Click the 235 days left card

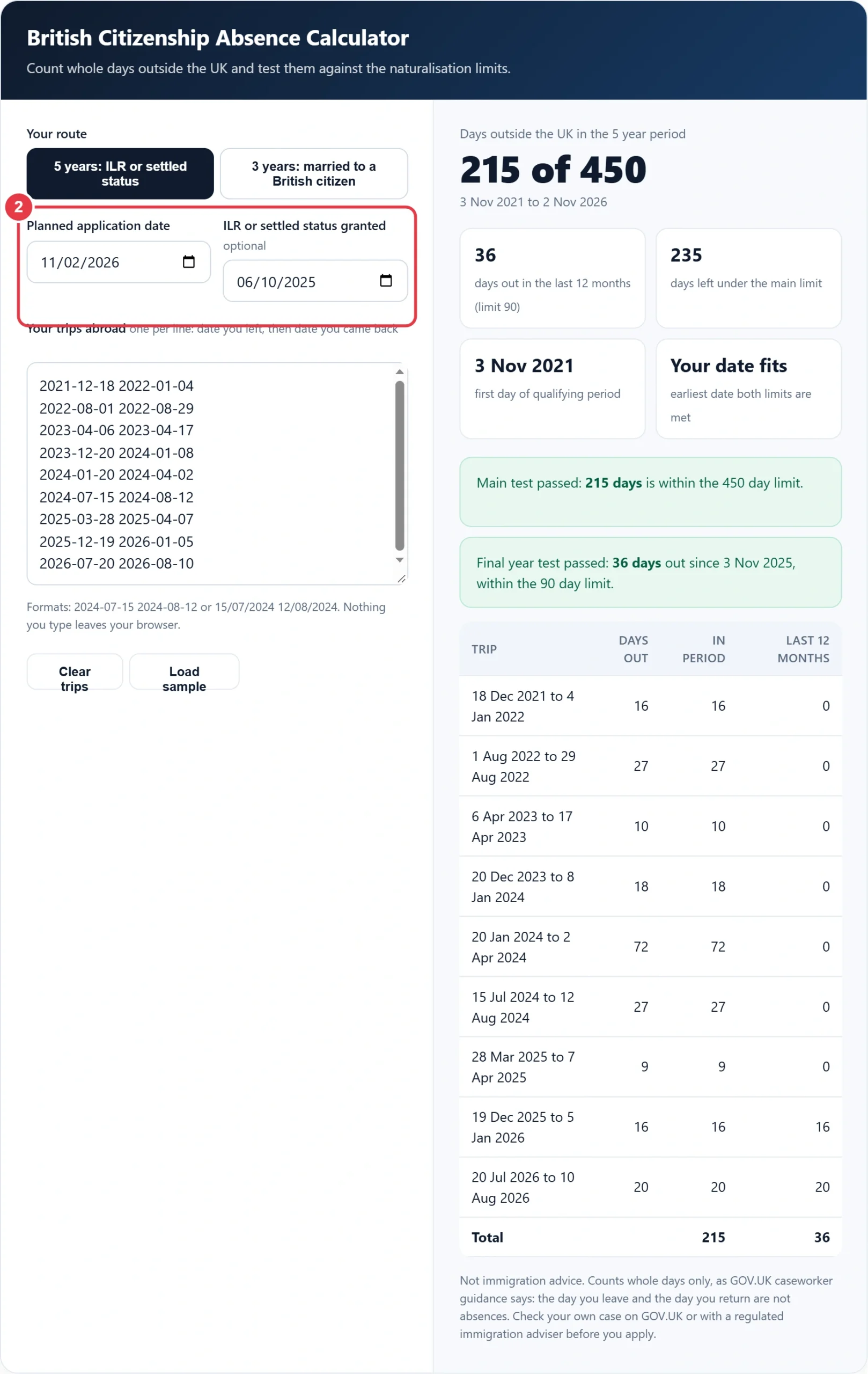748,279
